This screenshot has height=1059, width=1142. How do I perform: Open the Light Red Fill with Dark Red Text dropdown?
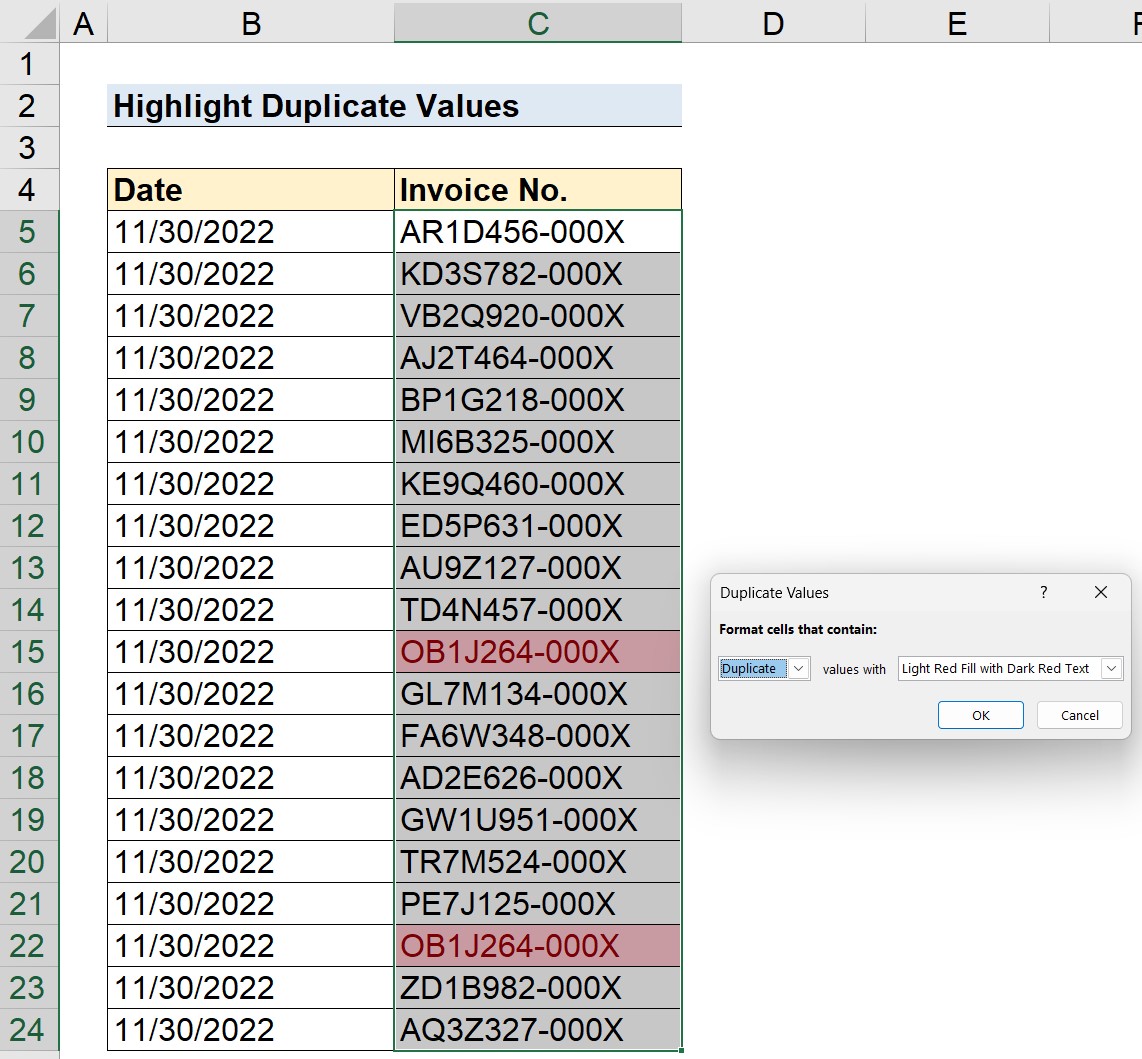1112,668
